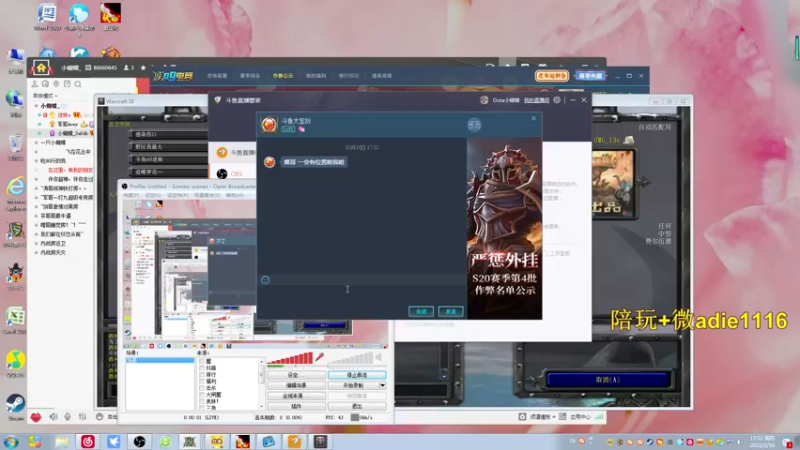The height and width of the screenshot is (450, 800).
Task: Toggle the 击杀 source checkbox in OBS
Action: click(202, 388)
